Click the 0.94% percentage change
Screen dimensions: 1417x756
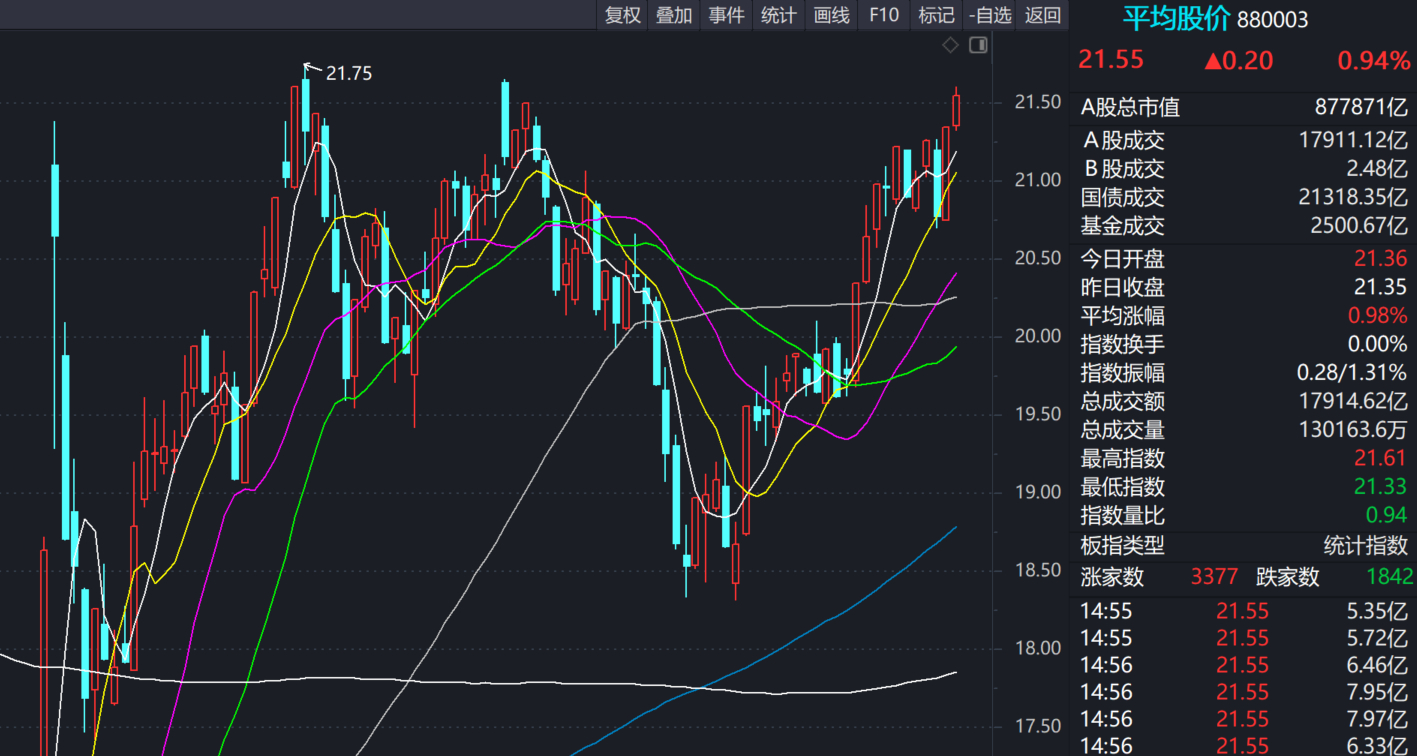click(x=1373, y=61)
